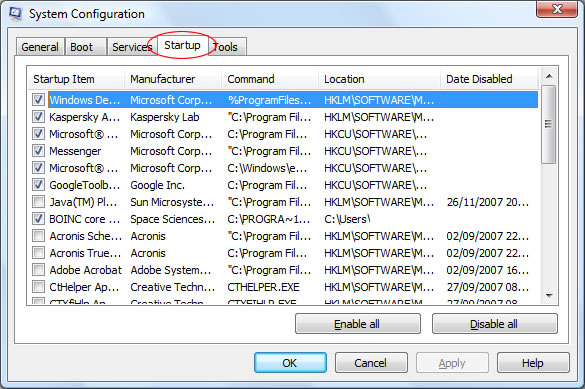The image size is (585, 389).
Task: Switch to the General tab
Action: [x=40, y=47]
